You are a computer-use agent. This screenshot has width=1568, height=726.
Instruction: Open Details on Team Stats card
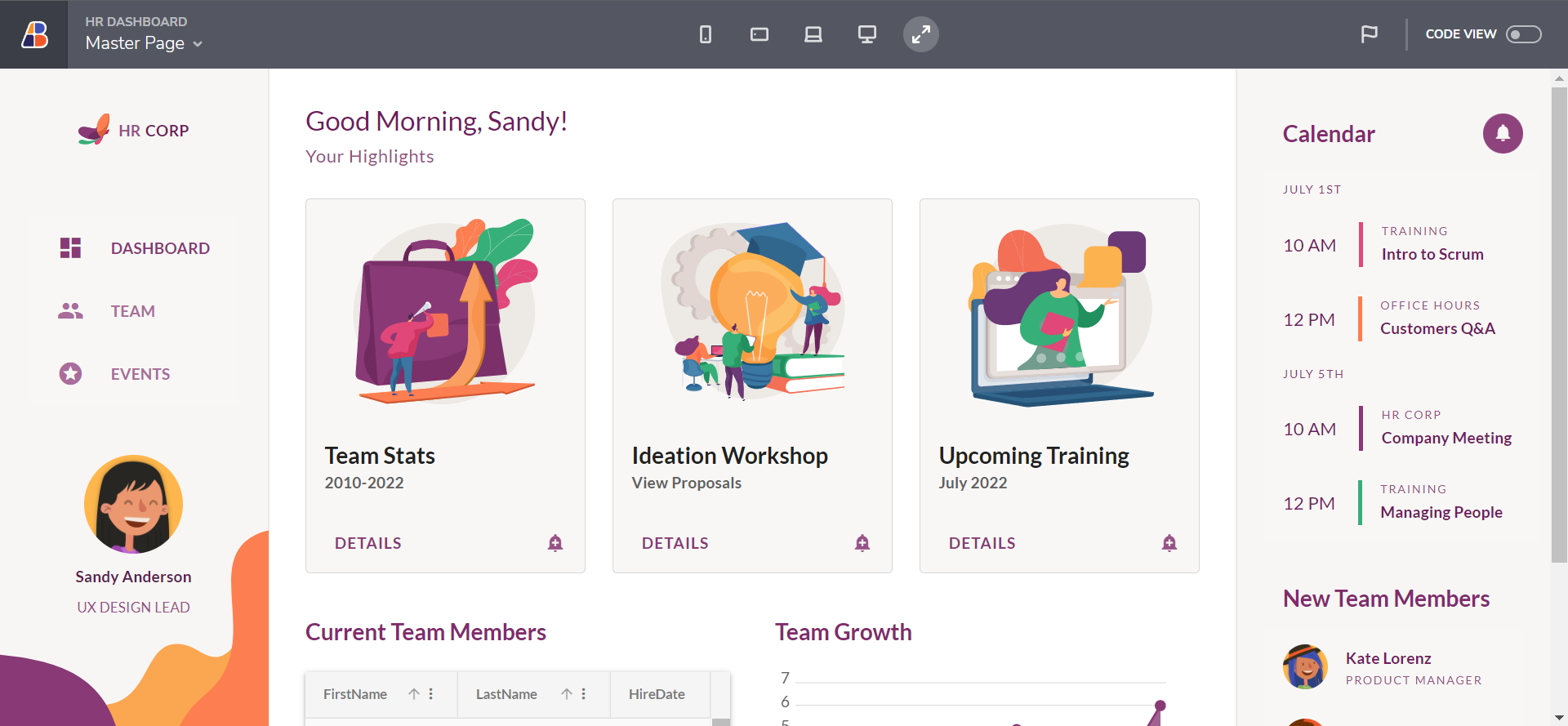pos(368,543)
